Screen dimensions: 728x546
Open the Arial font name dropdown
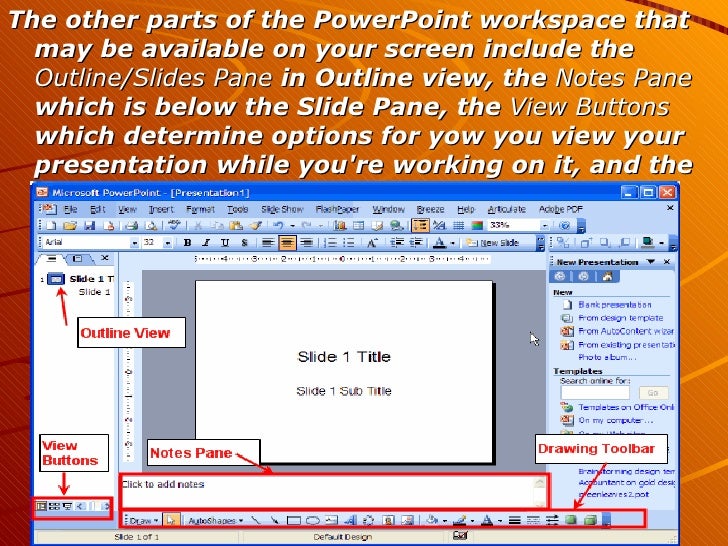(x=134, y=243)
